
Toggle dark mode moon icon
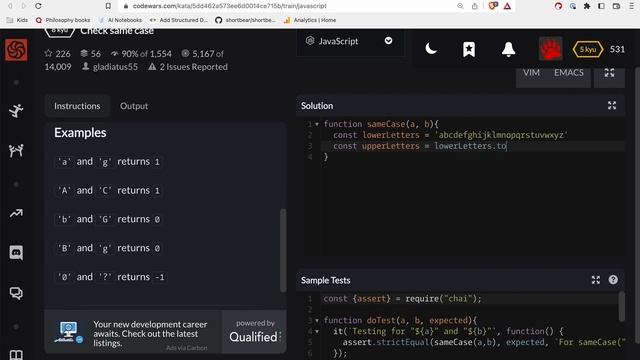[431, 49]
